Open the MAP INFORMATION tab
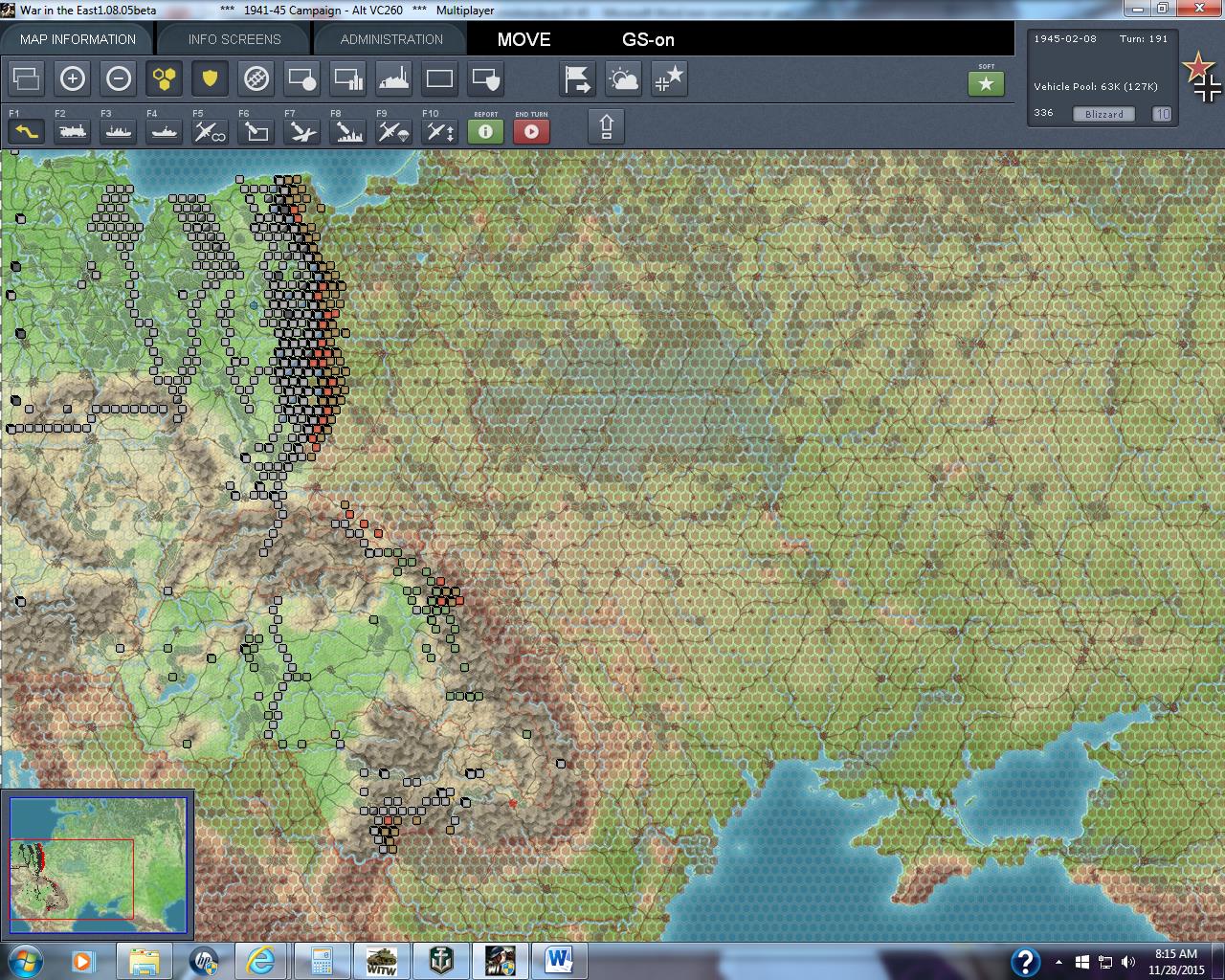 (x=78, y=39)
